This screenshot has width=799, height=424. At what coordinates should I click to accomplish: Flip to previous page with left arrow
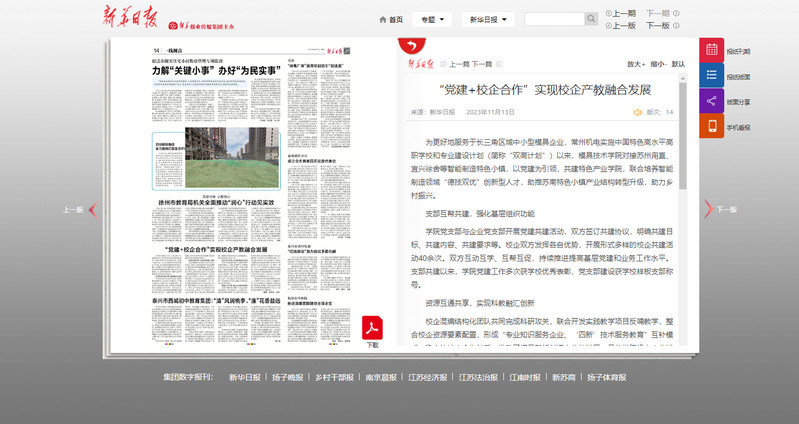coord(92,209)
